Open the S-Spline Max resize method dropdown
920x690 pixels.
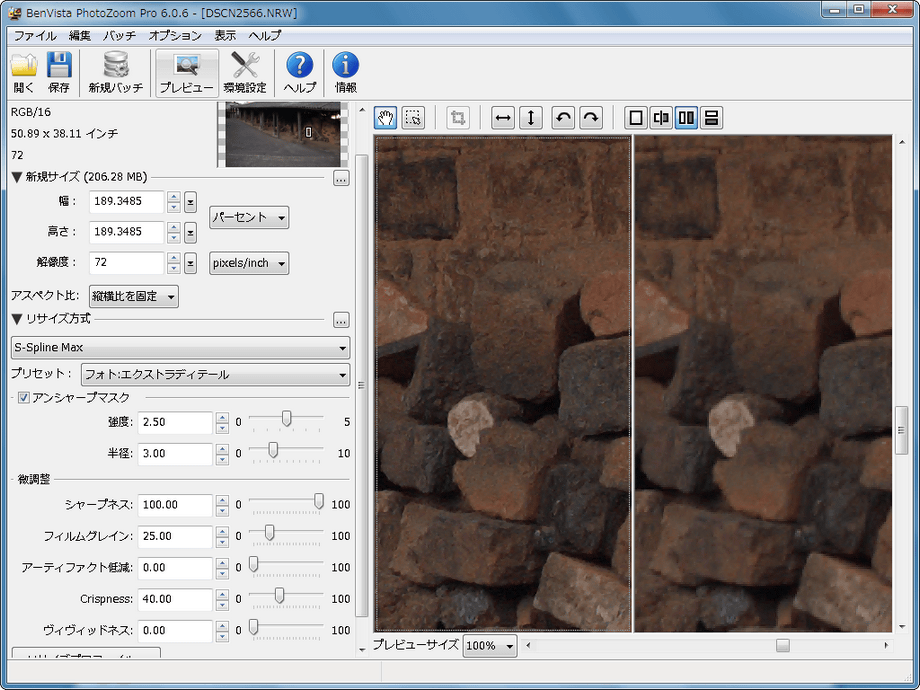click(x=180, y=348)
